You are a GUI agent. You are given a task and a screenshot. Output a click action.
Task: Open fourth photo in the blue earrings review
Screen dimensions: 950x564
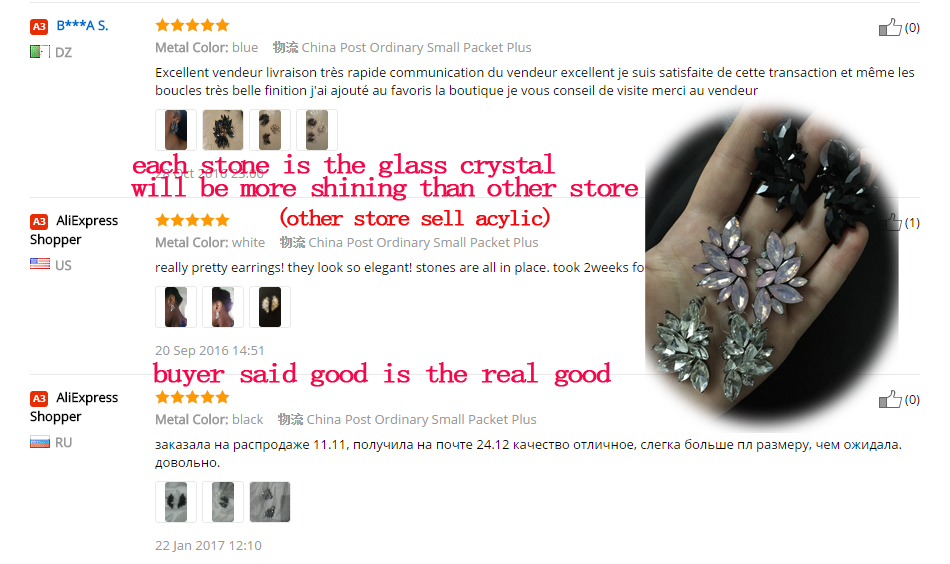point(317,130)
